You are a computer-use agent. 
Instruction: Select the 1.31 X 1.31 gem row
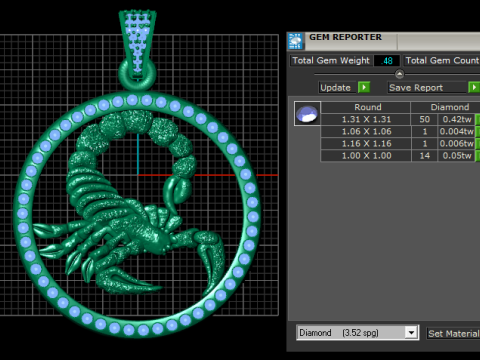pos(400,119)
